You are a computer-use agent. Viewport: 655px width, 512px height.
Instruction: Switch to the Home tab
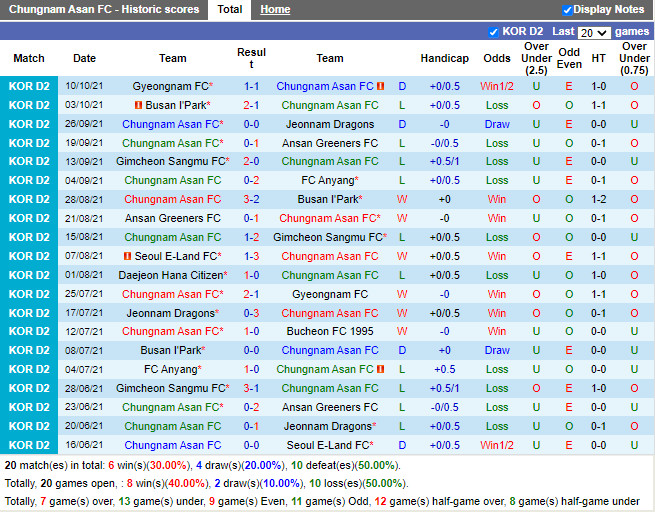coord(275,10)
